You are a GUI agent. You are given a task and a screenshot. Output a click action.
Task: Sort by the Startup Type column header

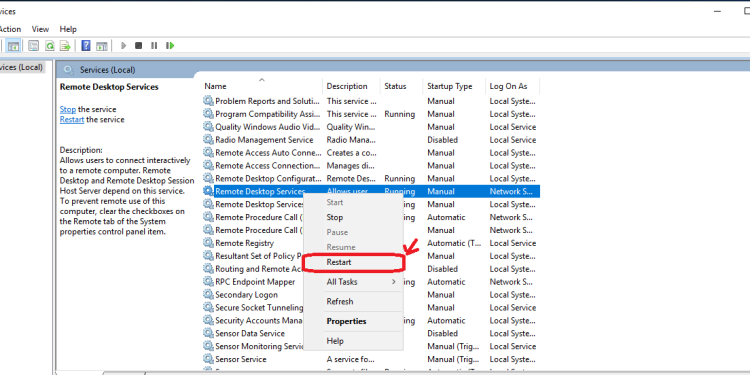click(454, 87)
